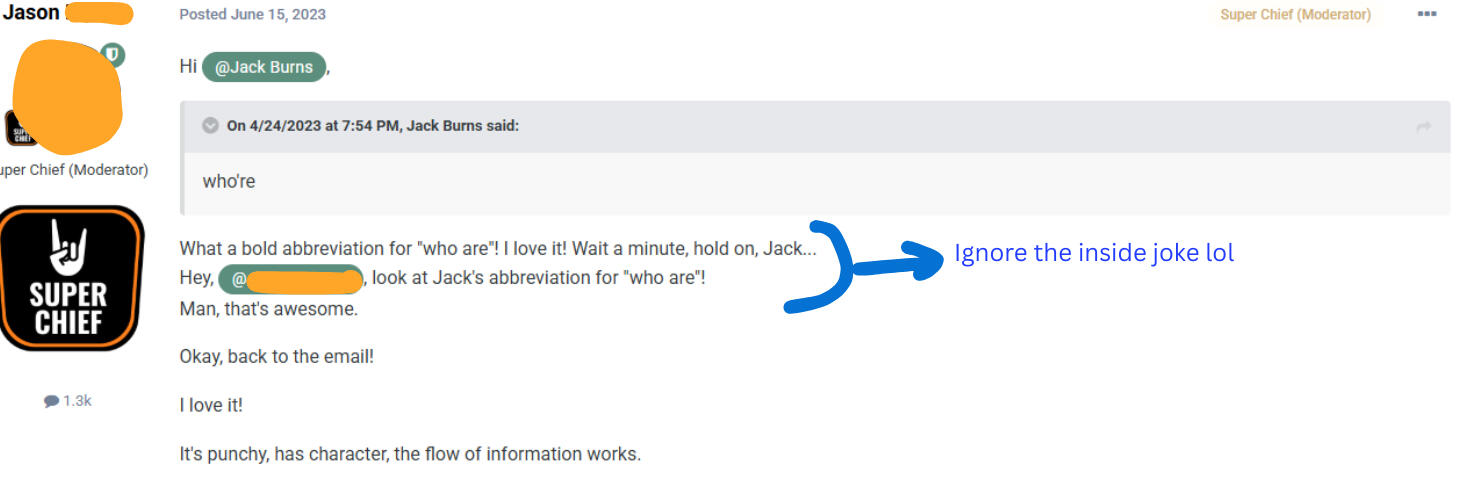Click the moderator shield badge on avatar
Viewport: 1465px width, 484px height.
click(x=114, y=54)
